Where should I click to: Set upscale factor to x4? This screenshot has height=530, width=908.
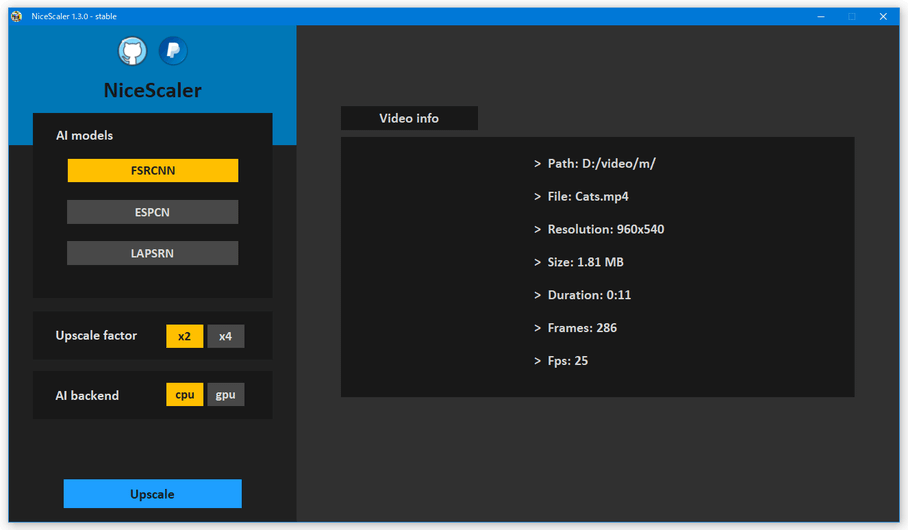tap(226, 336)
